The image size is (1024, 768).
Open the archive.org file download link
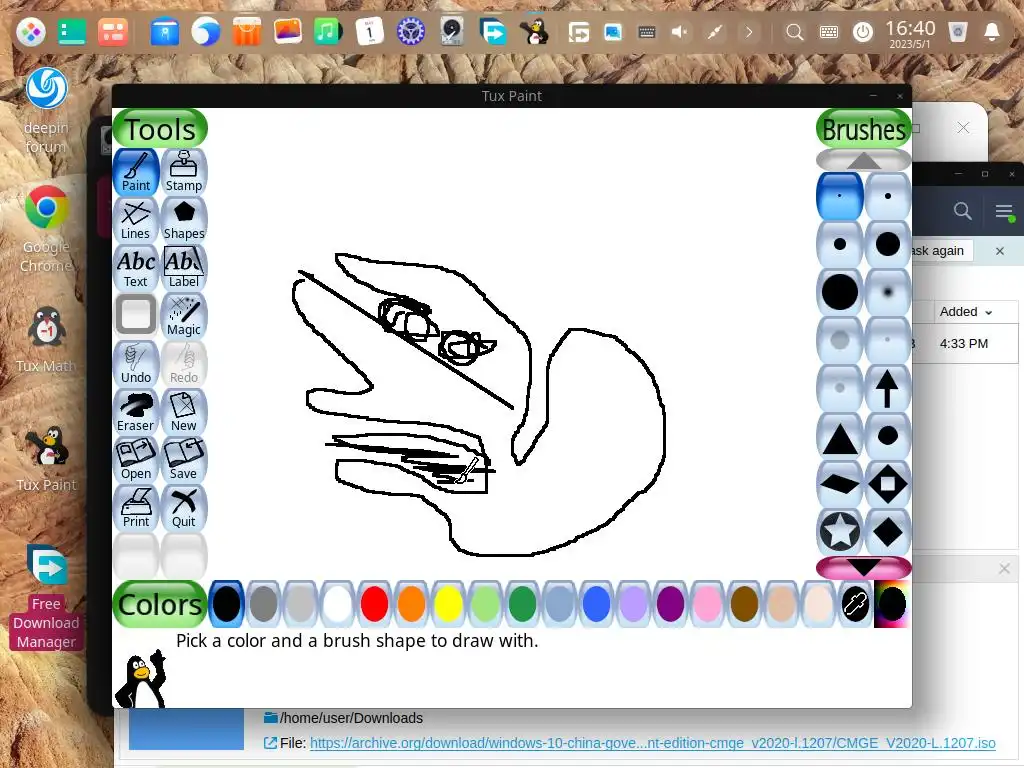(652, 743)
